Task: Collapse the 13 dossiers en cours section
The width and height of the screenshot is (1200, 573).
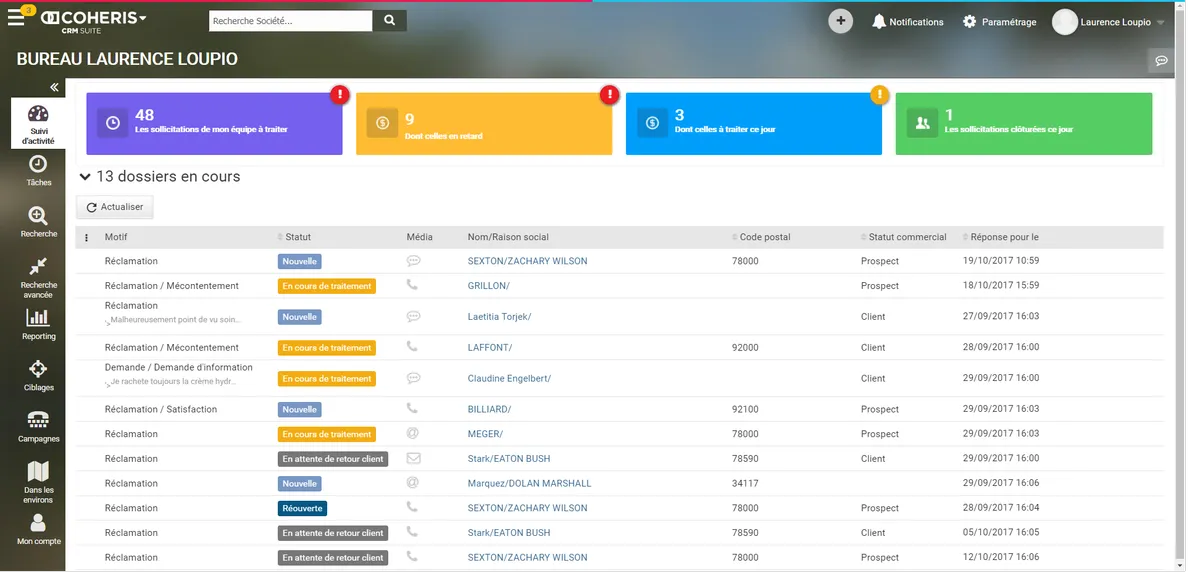Action: point(85,177)
